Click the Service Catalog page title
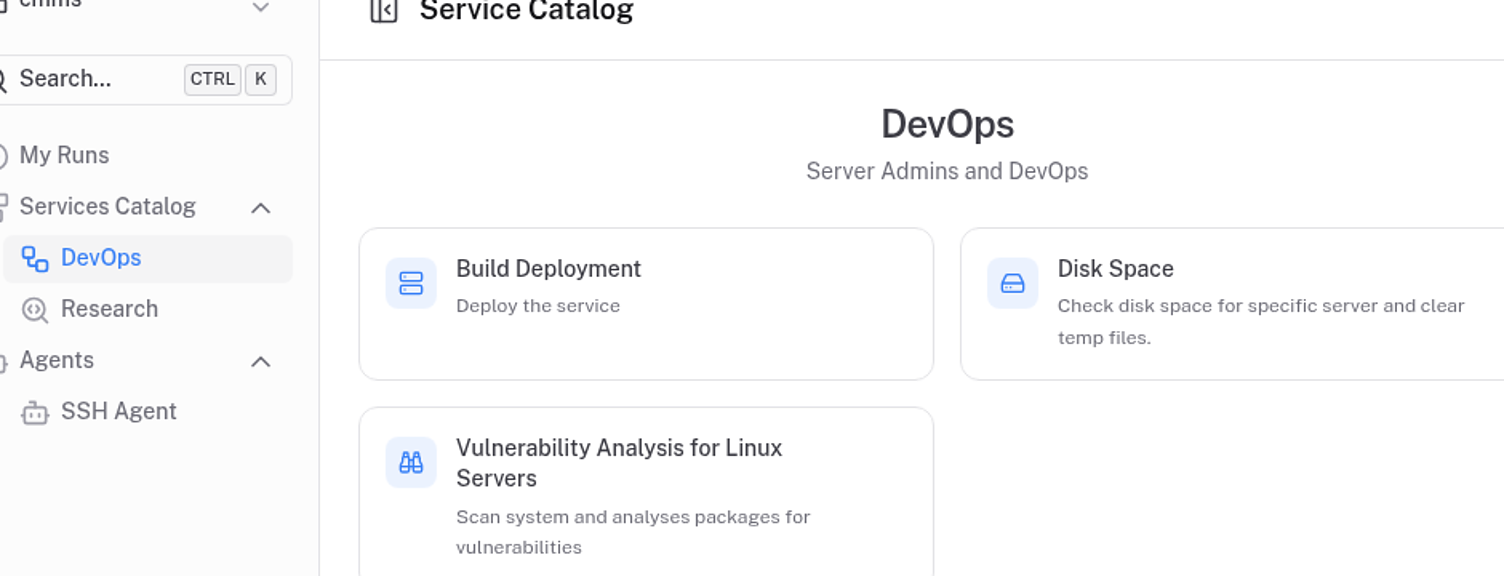1504x576 pixels. point(527,11)
